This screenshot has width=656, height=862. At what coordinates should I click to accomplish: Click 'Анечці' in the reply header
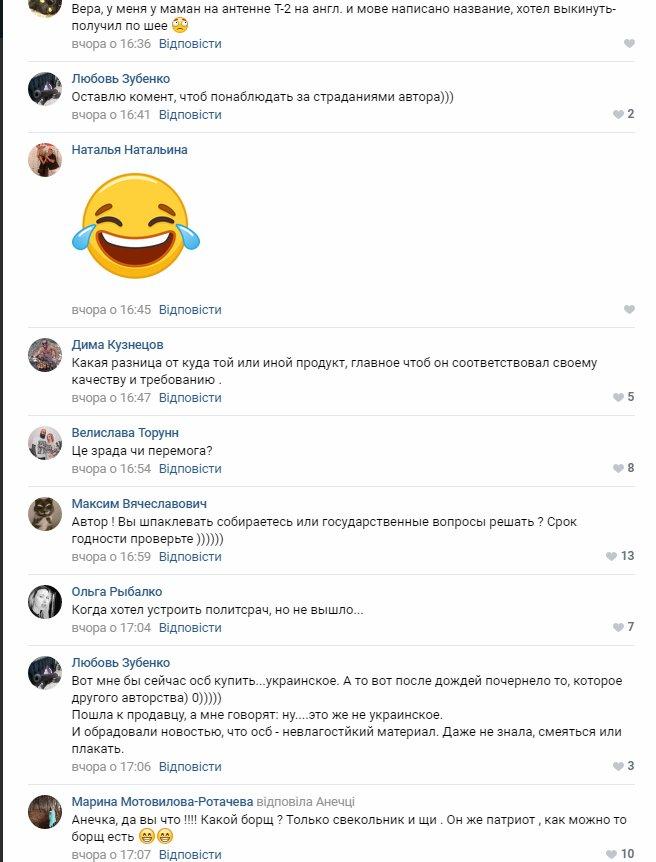click(335, 802)
